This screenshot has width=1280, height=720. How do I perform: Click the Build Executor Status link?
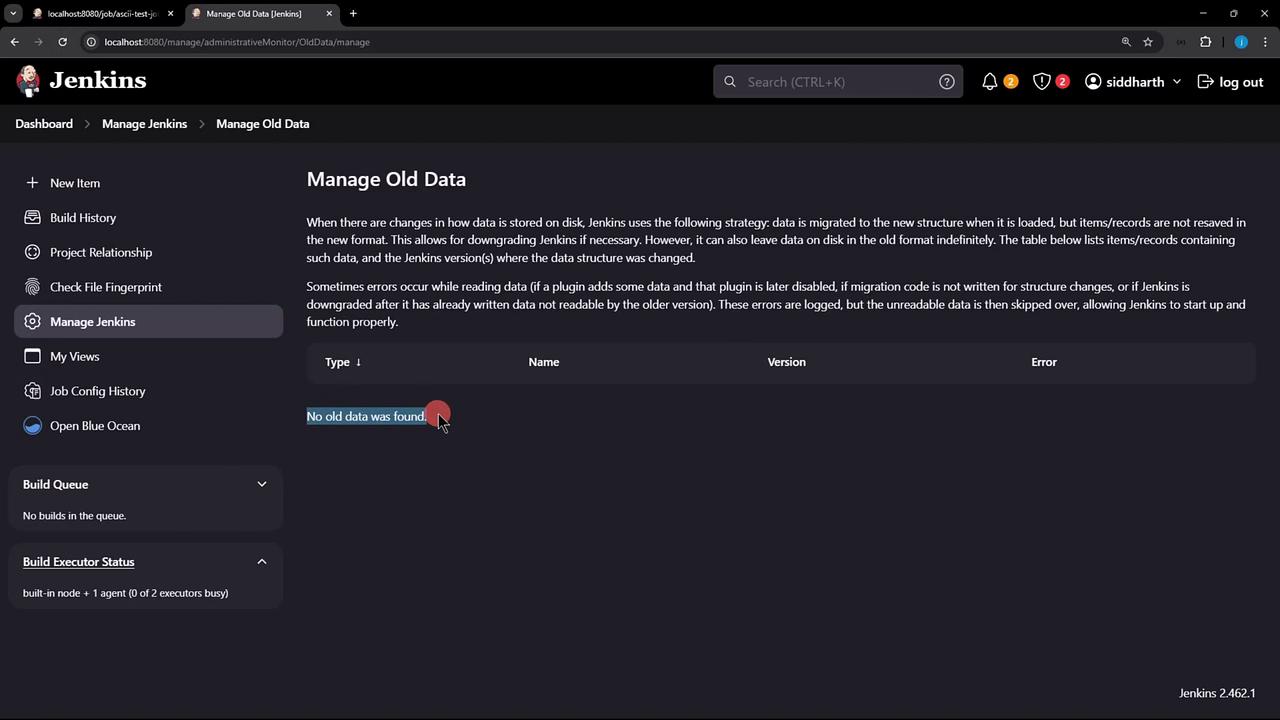pyautogui.click(x=78, y=562)
